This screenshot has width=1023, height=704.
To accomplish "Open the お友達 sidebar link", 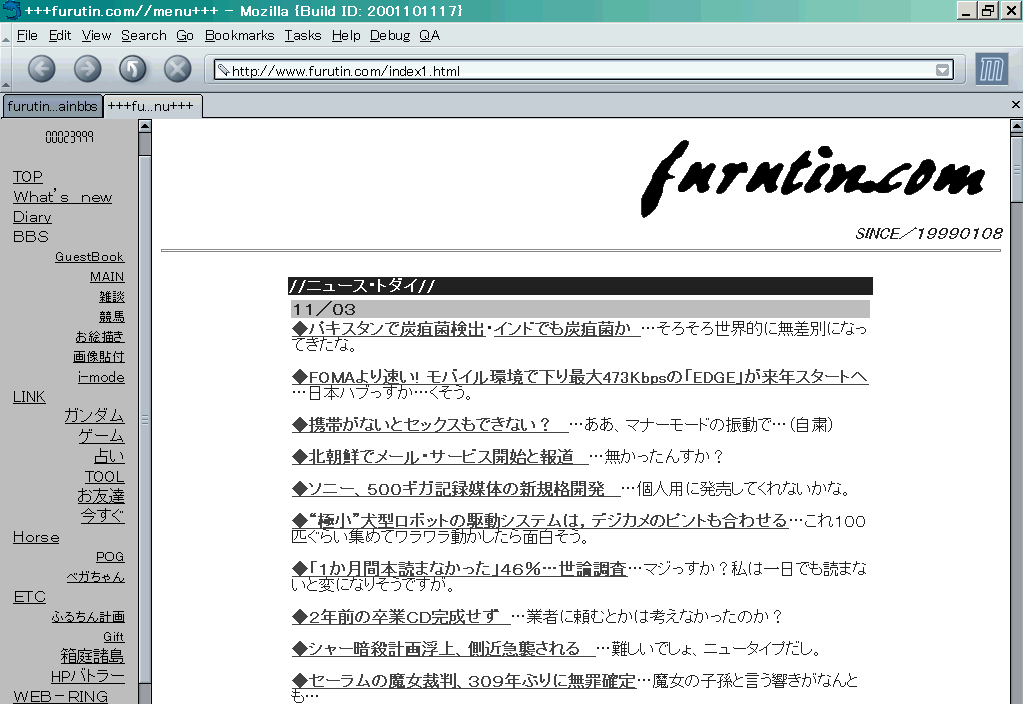I will 100,496.
